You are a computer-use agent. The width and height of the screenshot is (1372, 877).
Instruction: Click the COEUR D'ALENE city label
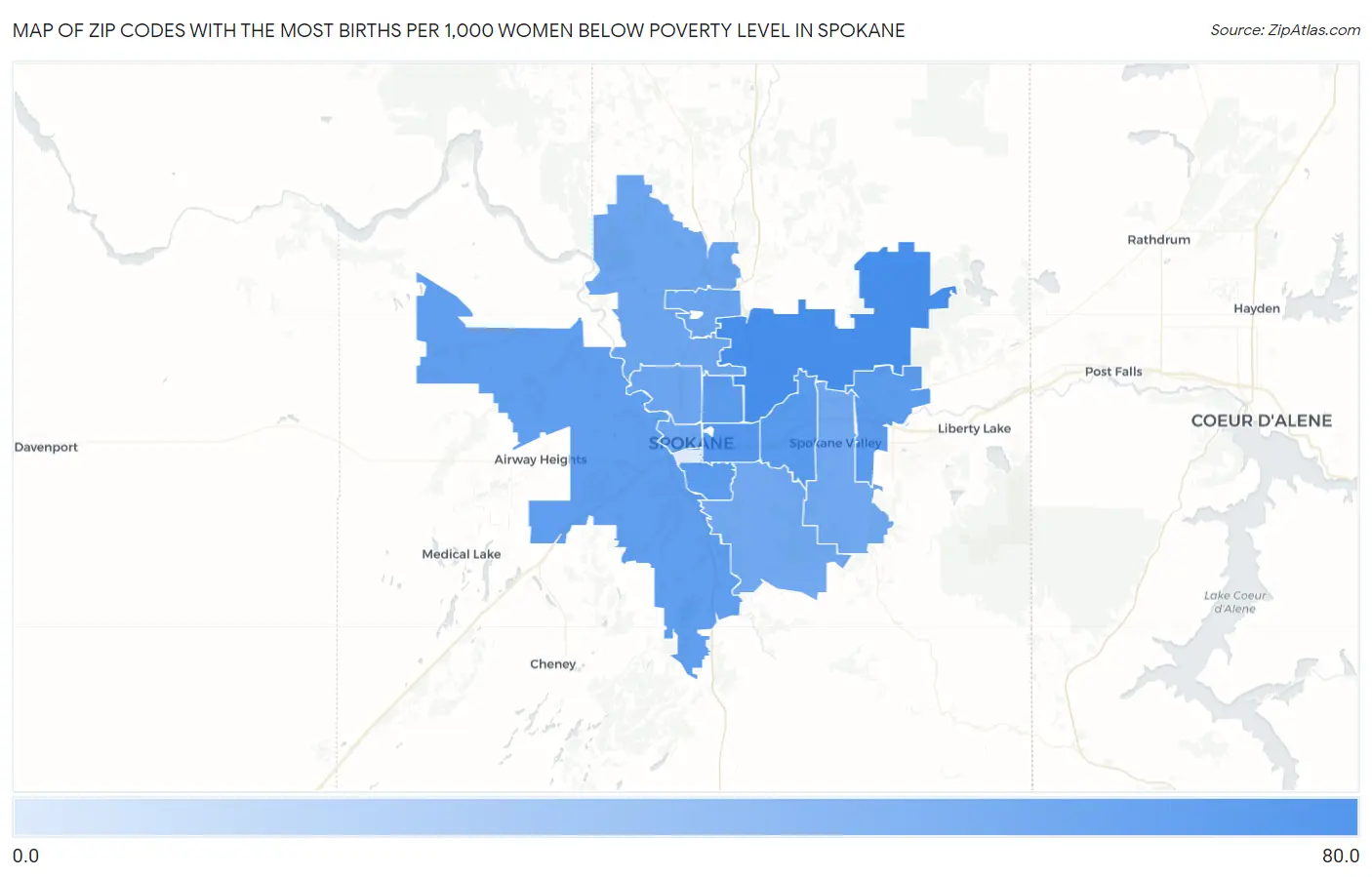pyautogui.click(x=1261, y=420)
